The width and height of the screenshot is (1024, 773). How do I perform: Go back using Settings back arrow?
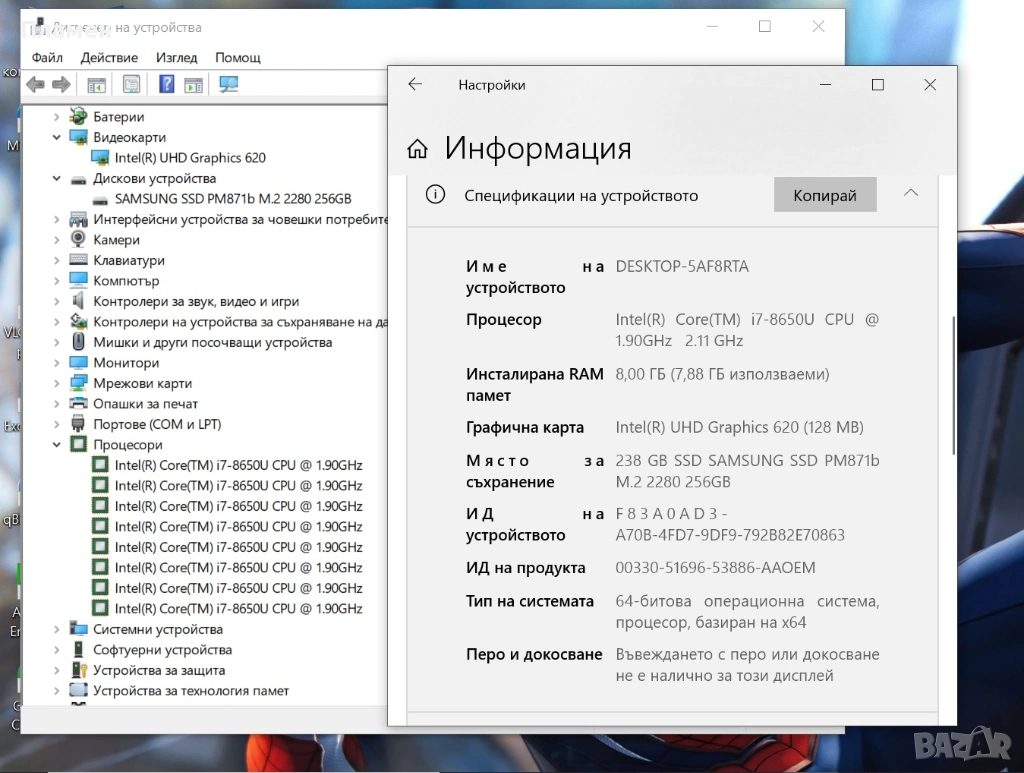[415, 85]
